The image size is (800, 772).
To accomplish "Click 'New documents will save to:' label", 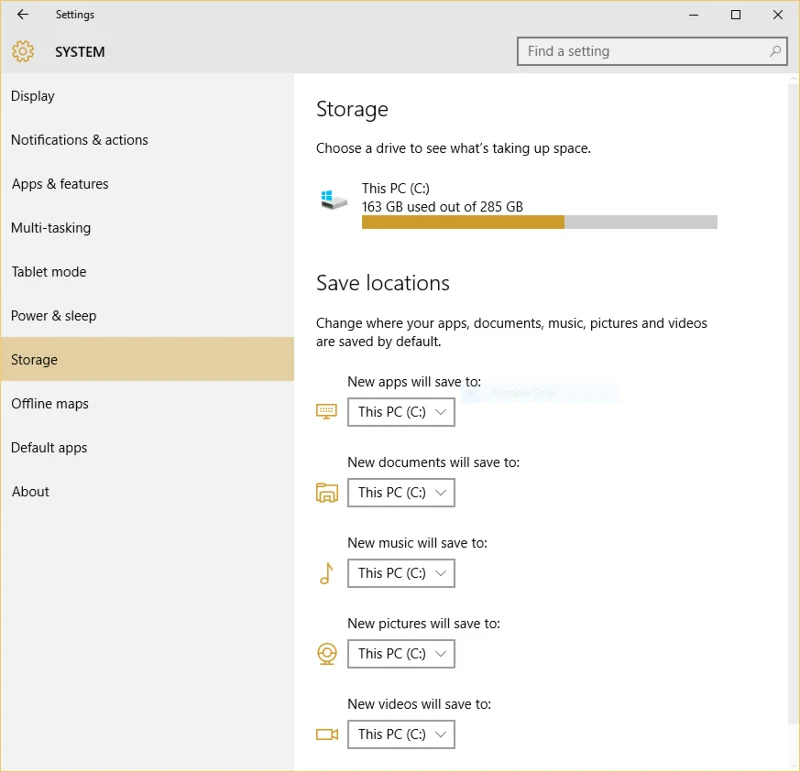I will click(433, 462).
